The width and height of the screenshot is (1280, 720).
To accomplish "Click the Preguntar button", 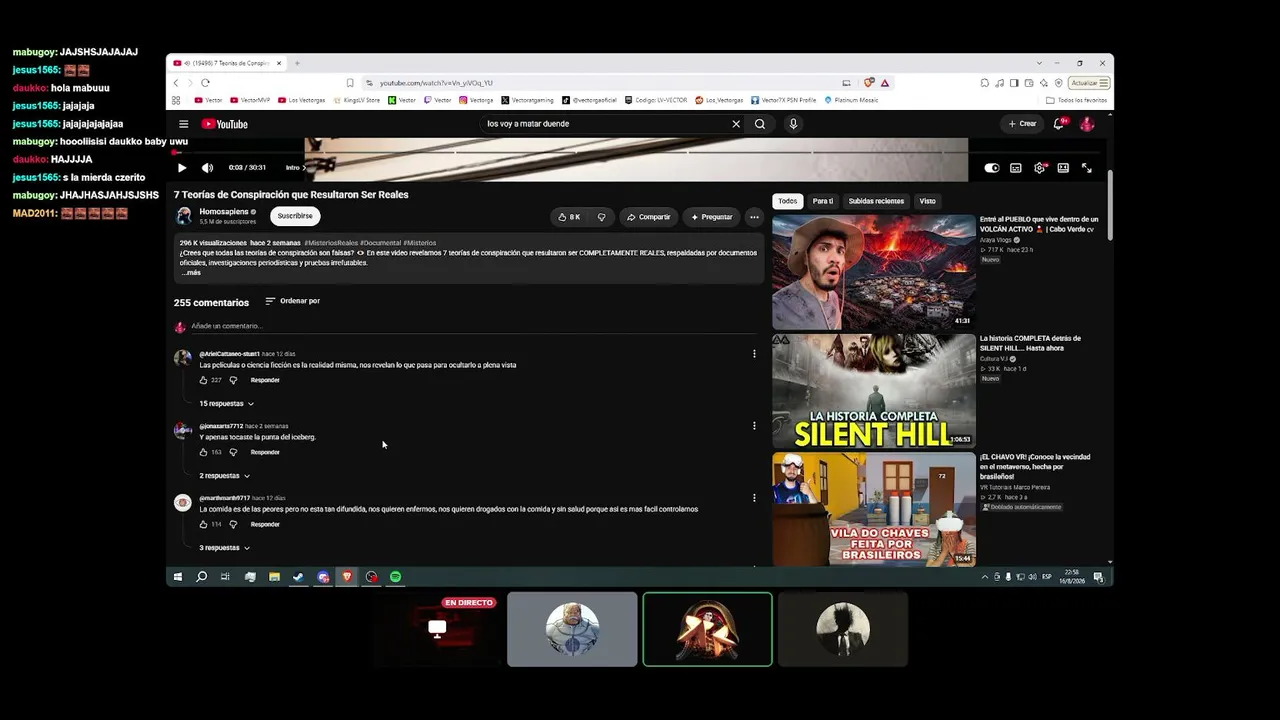I will click(711, 217).
